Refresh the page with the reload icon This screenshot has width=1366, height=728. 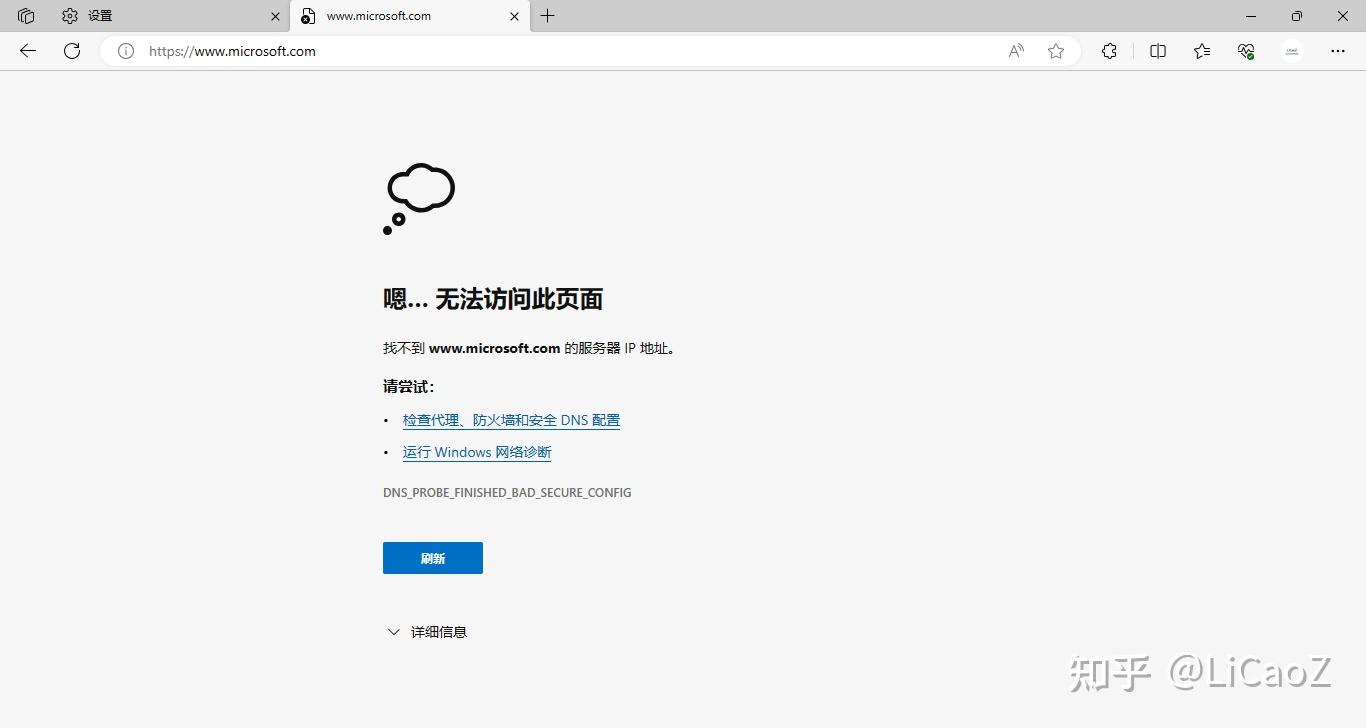point(71,51)
